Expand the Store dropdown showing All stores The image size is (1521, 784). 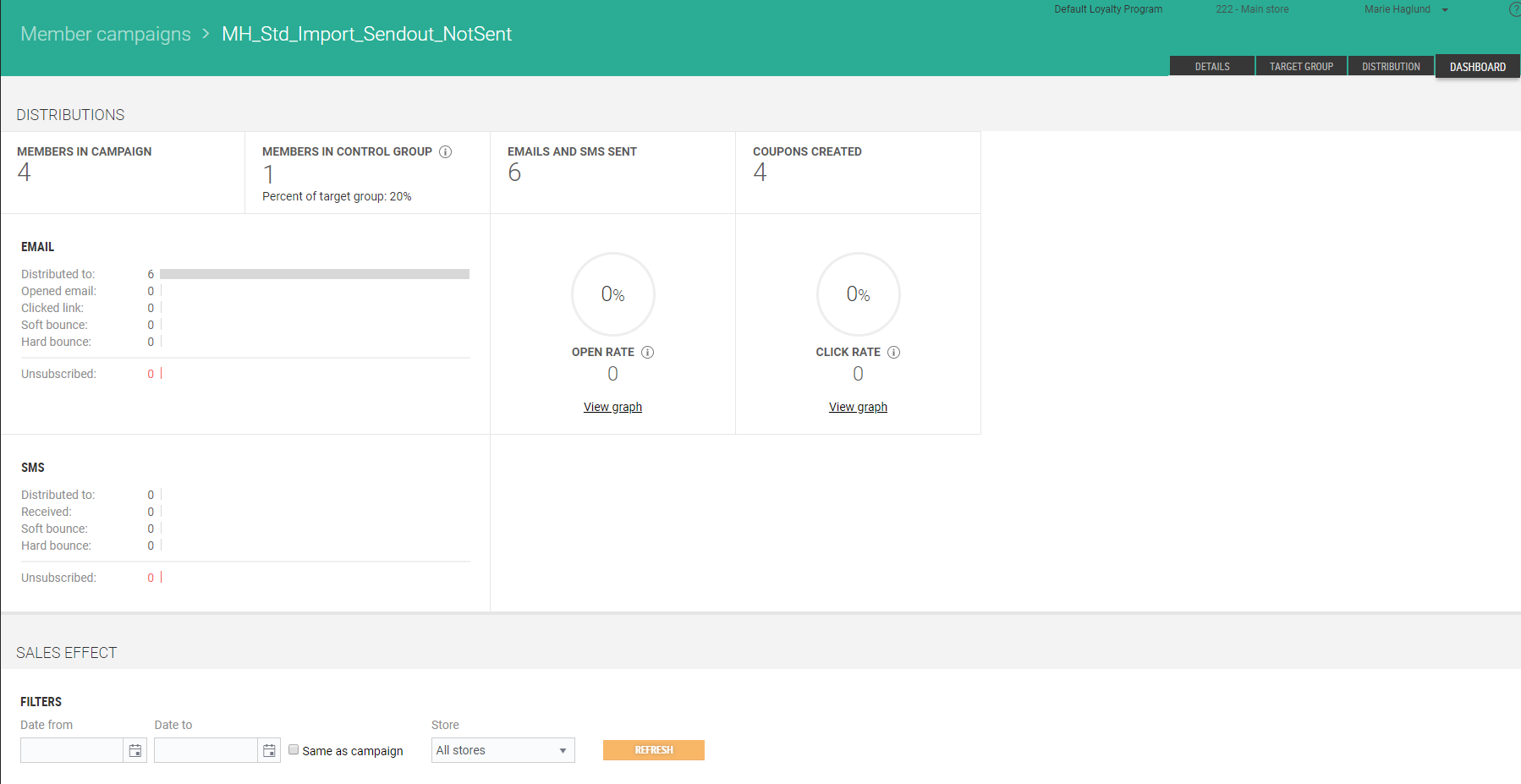[502, 751]
